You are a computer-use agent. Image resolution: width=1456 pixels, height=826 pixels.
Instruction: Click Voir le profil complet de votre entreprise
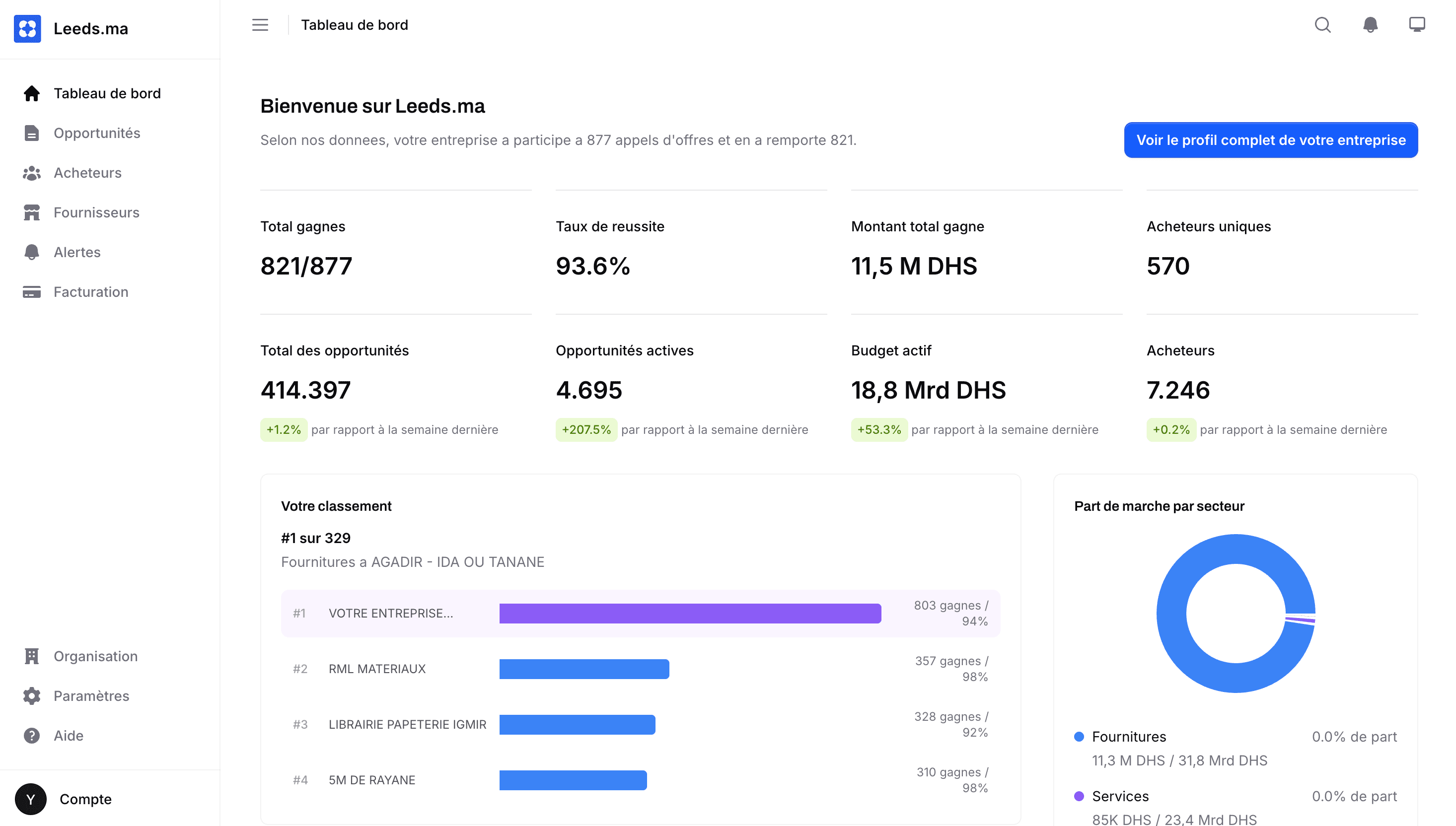coord(1270,140)
